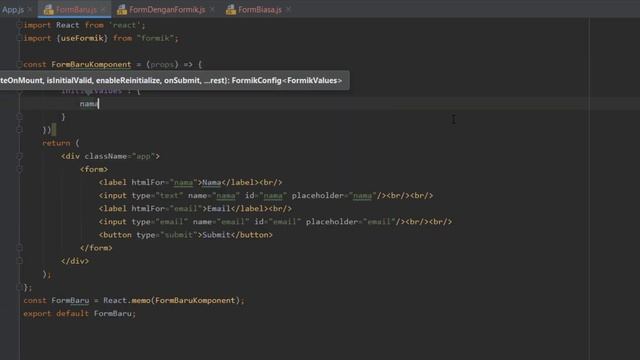Click the closing '})' of useFormik call
The image size is (640, 360).
(x=47, y=130)
